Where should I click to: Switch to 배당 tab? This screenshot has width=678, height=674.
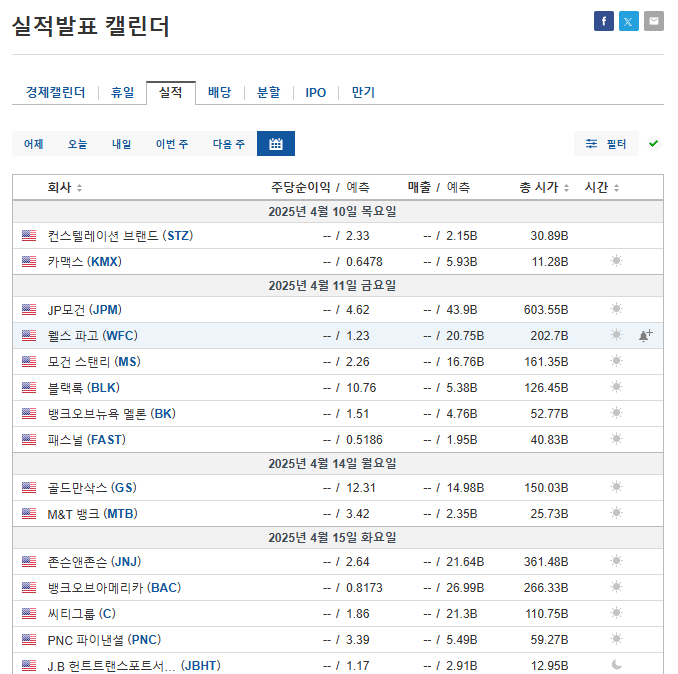click(x=220, y=93)
